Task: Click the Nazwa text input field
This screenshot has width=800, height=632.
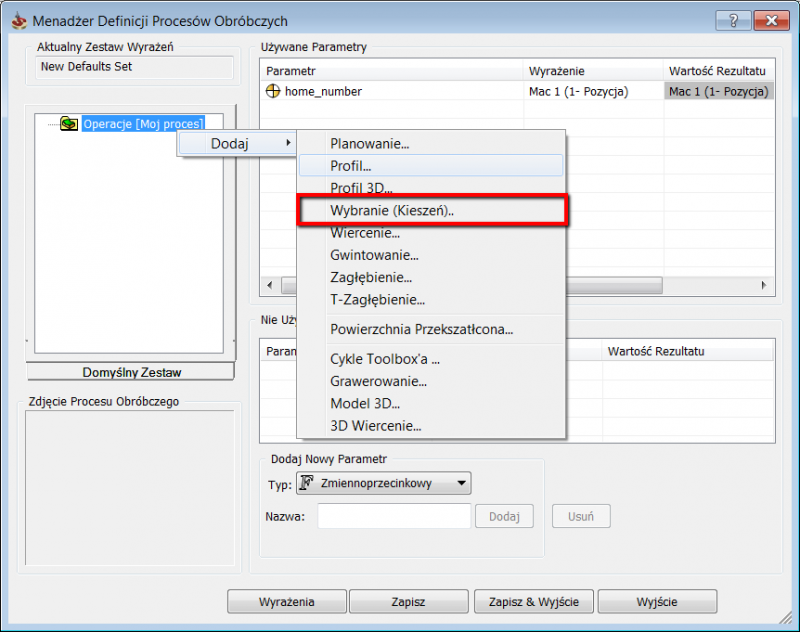Action: (394, 516)
